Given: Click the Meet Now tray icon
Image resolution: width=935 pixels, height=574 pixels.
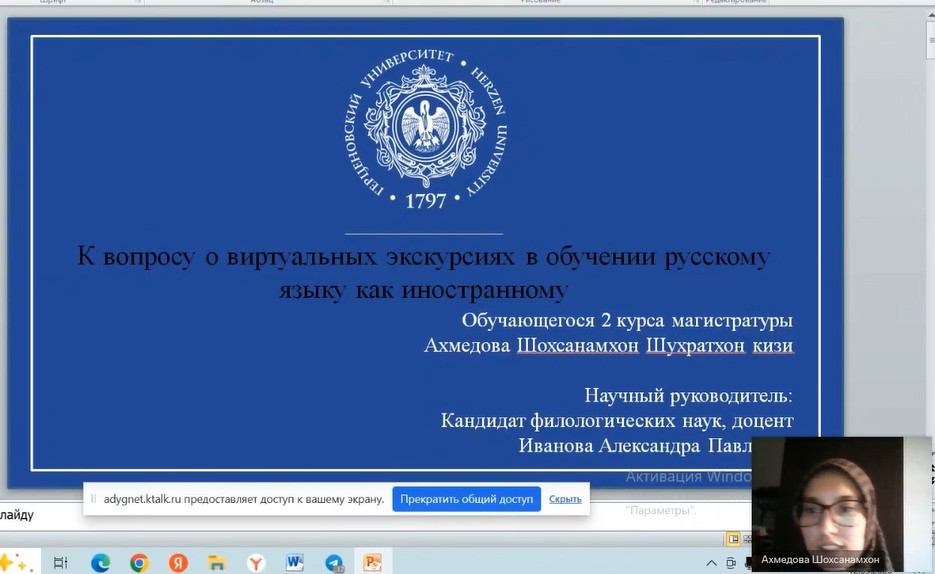Looking at the screenshot, I should click(x=731, y=563).
